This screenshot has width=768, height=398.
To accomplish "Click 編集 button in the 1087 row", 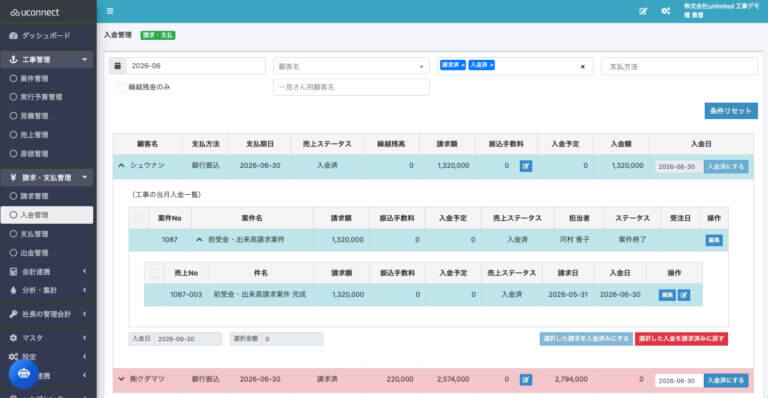I will (x=714, y=240).
